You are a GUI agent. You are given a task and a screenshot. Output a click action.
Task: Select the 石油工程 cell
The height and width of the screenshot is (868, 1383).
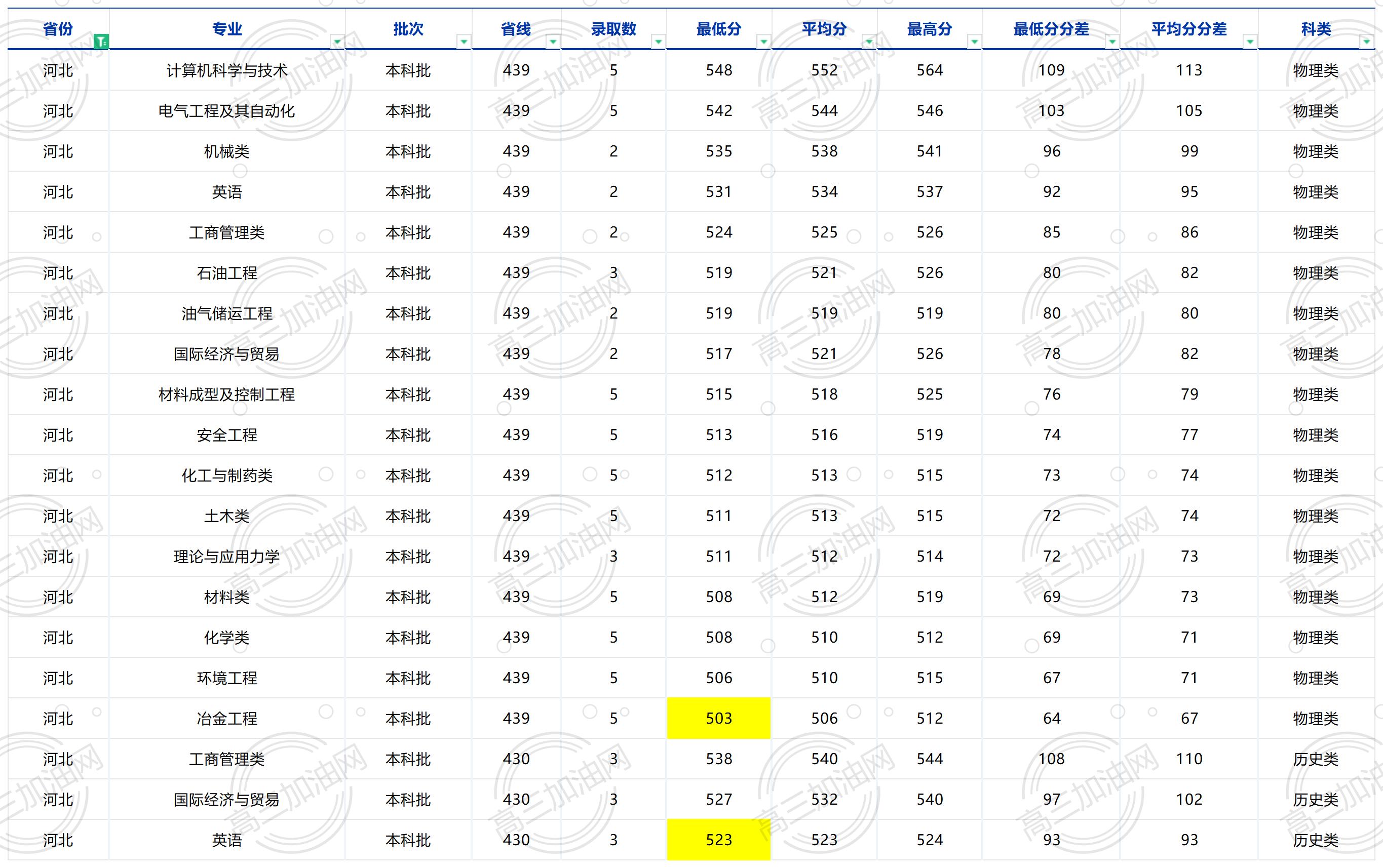click(227, 272)
